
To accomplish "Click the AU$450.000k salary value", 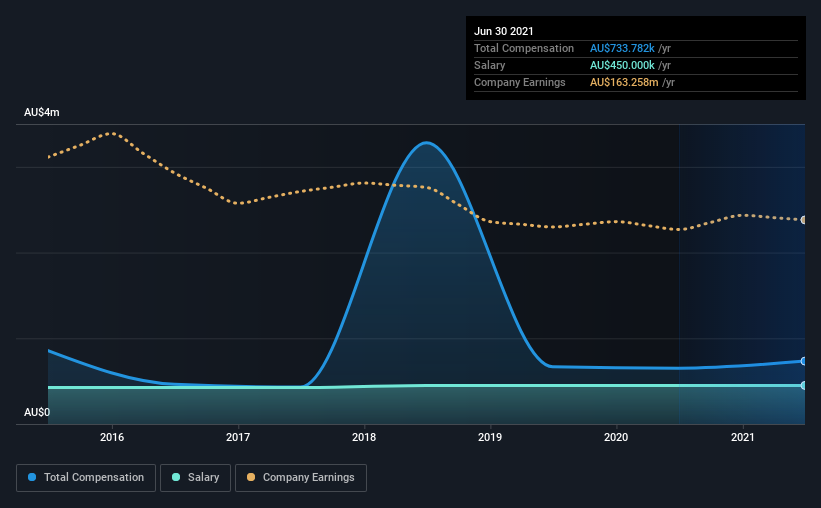I will tap(622, 65).
